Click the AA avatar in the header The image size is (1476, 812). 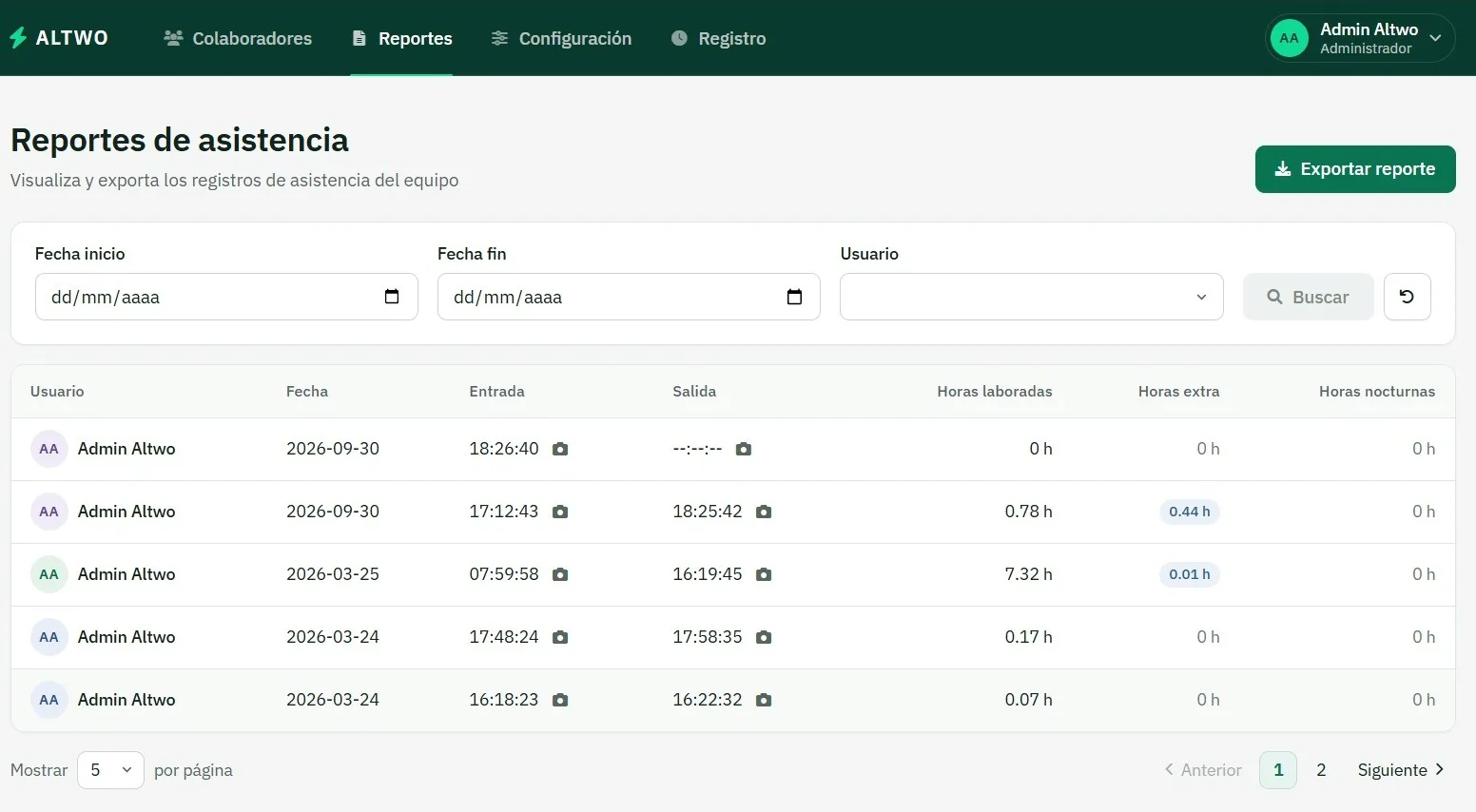pyautogui.click(x=1289, y=38)
